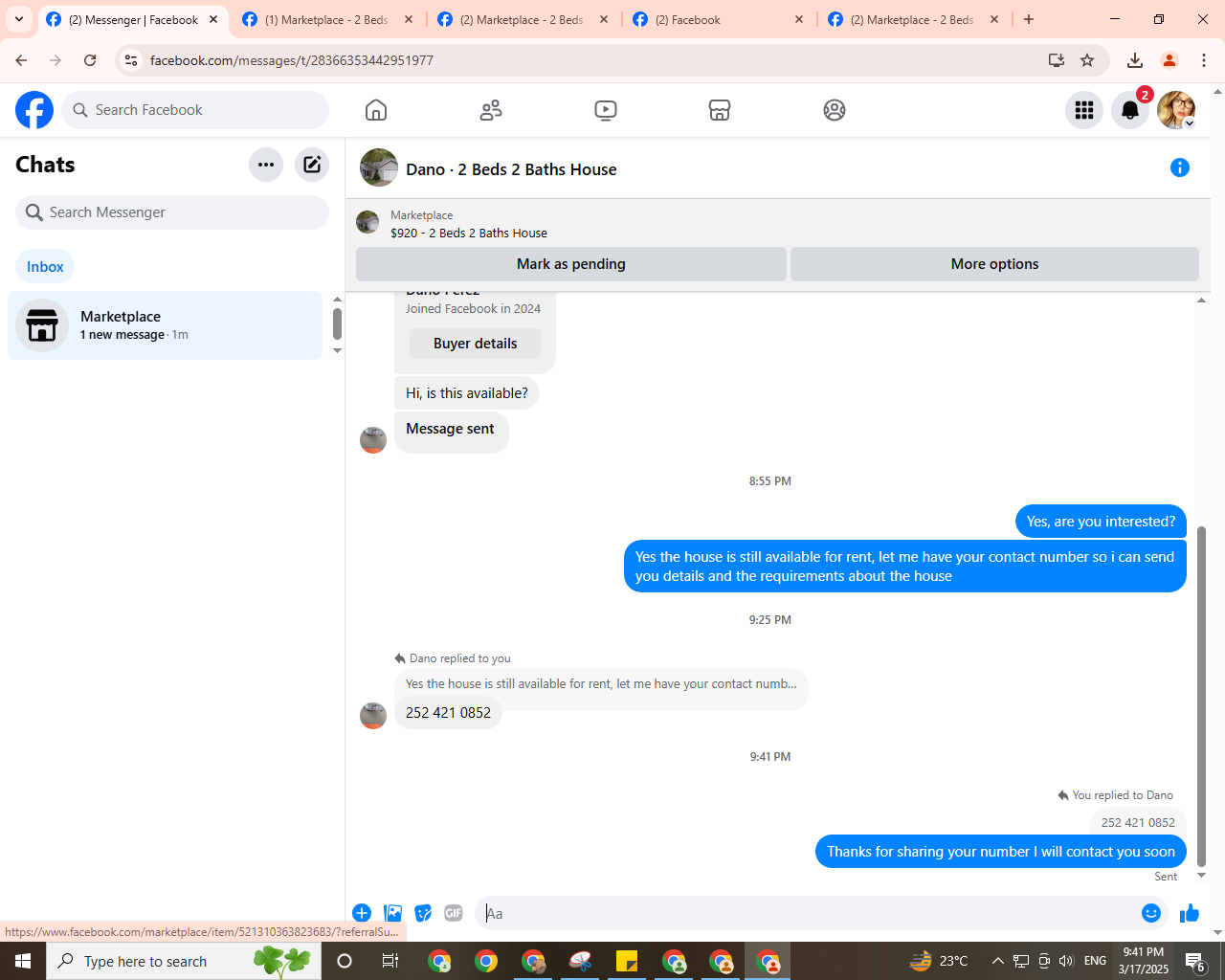Click the message text box labeled Aa

coord(809,913)
